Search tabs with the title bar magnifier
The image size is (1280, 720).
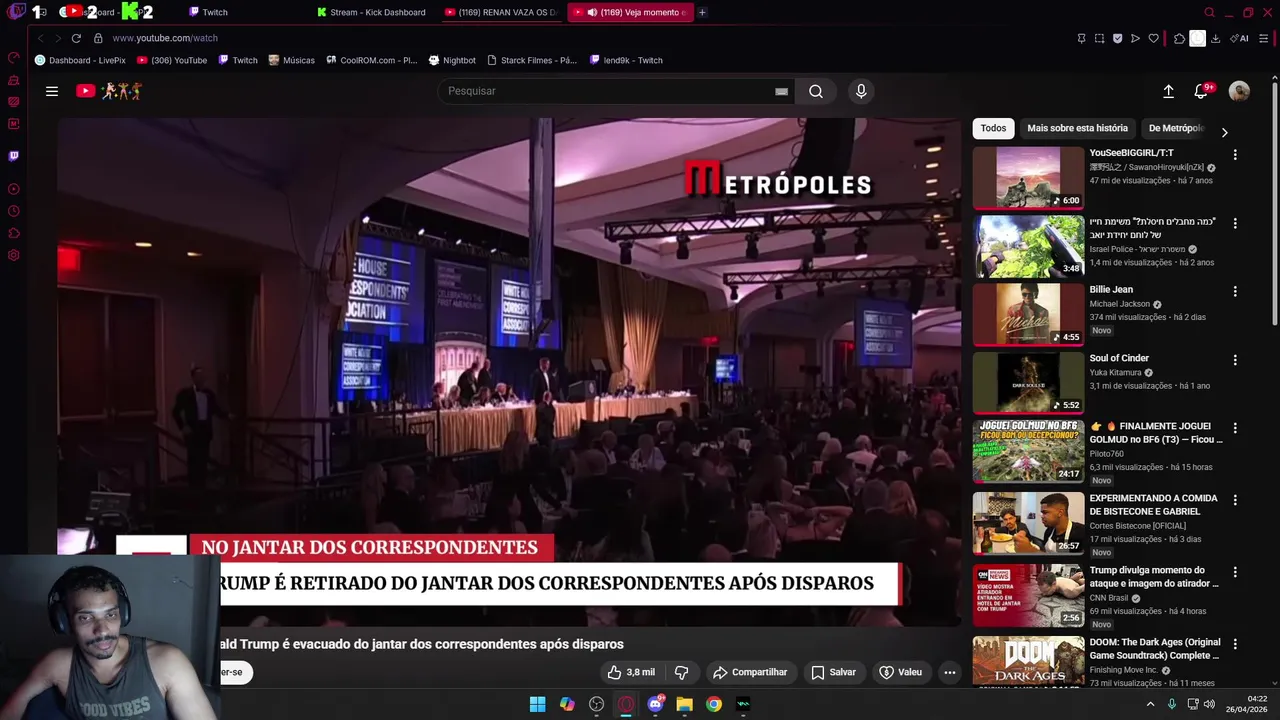point(1209,12)
